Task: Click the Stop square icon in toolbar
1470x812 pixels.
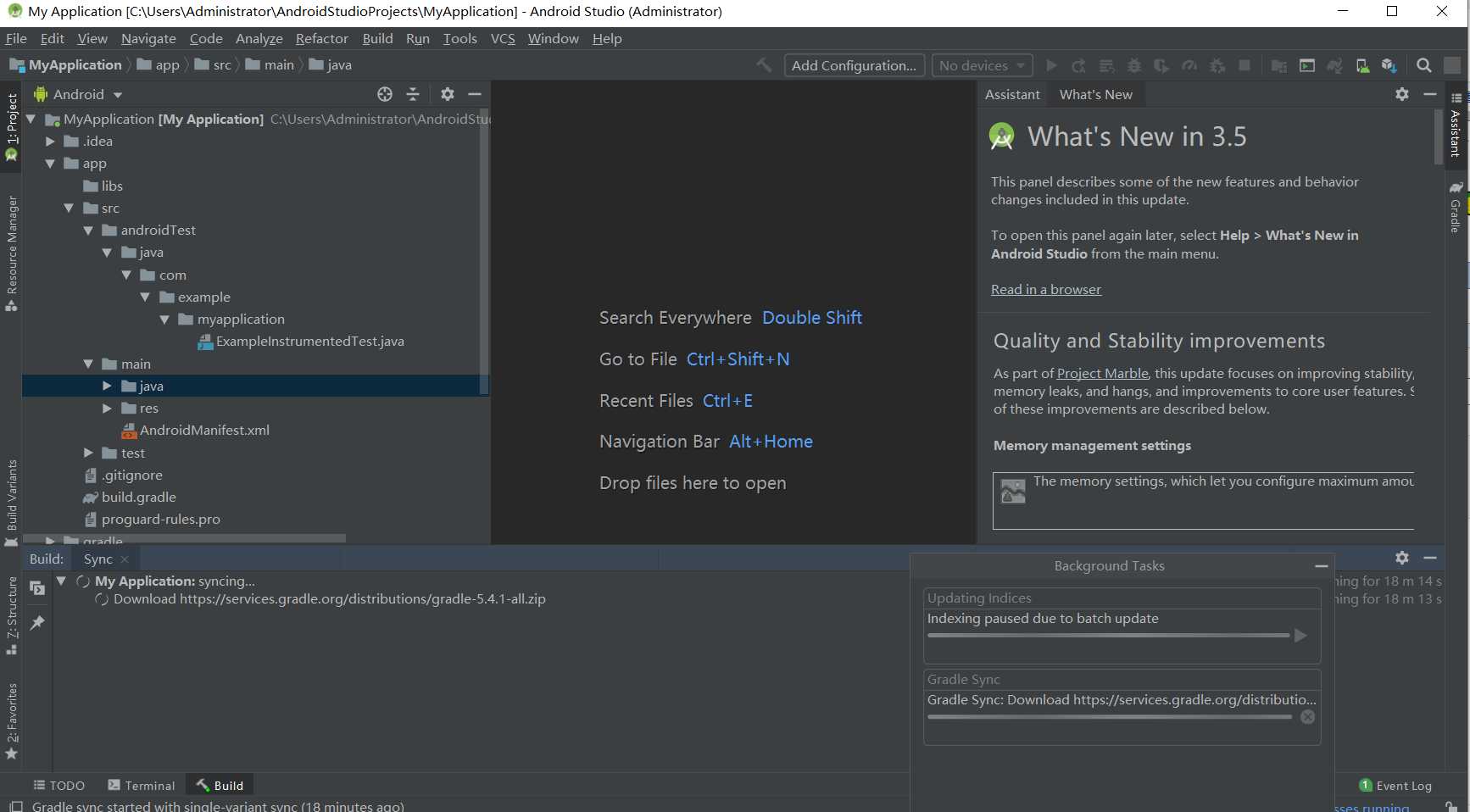Action: tap(1244, 65)
